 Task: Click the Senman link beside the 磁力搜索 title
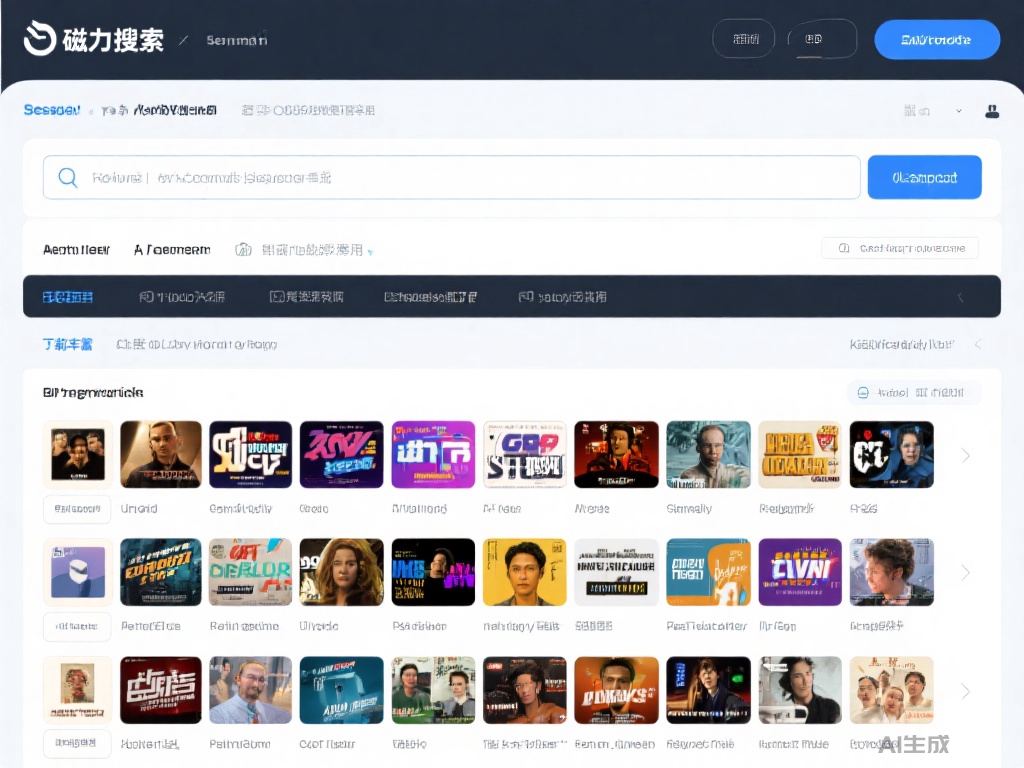[x=237, y=40]
